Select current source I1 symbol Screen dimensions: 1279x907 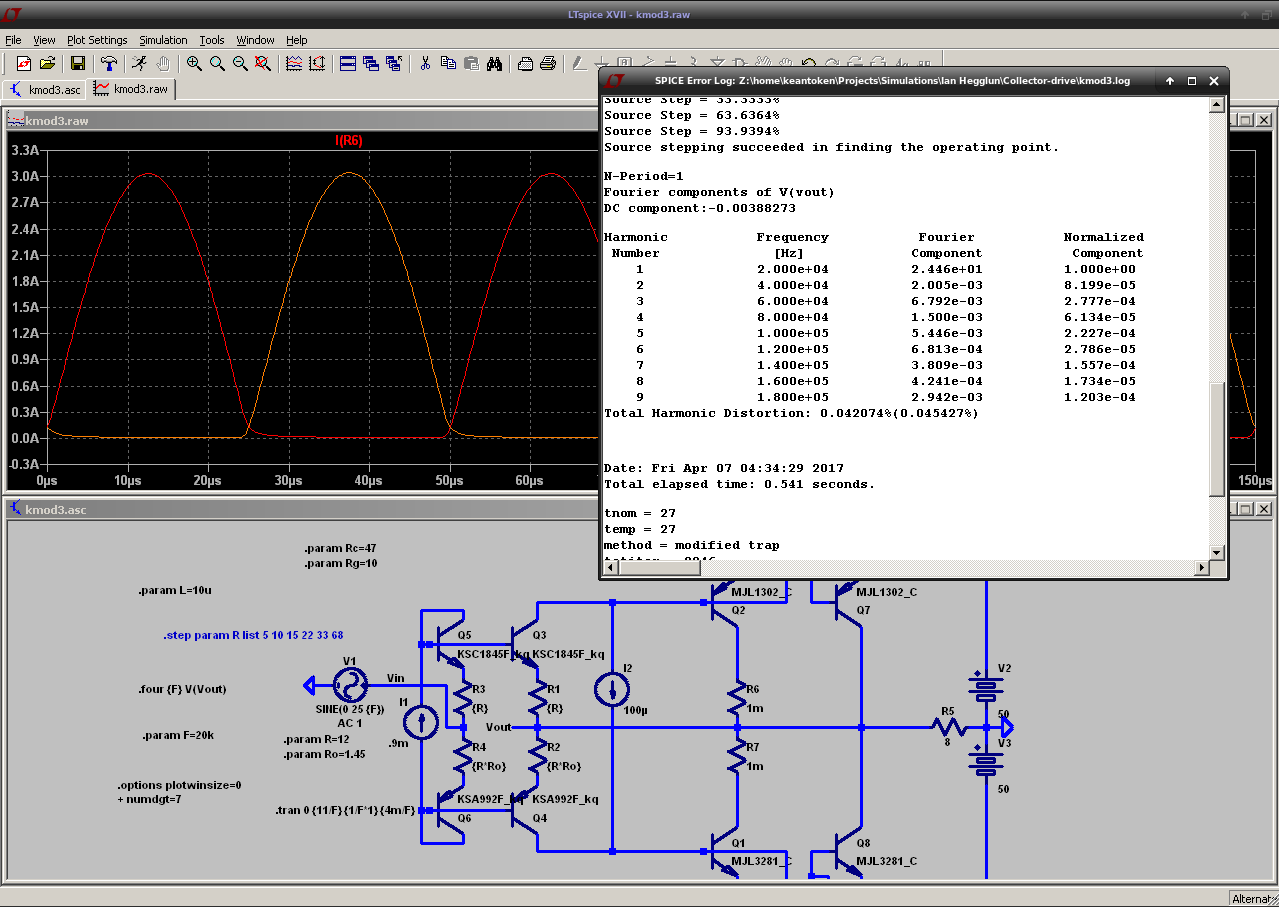[x=422, y=722]
